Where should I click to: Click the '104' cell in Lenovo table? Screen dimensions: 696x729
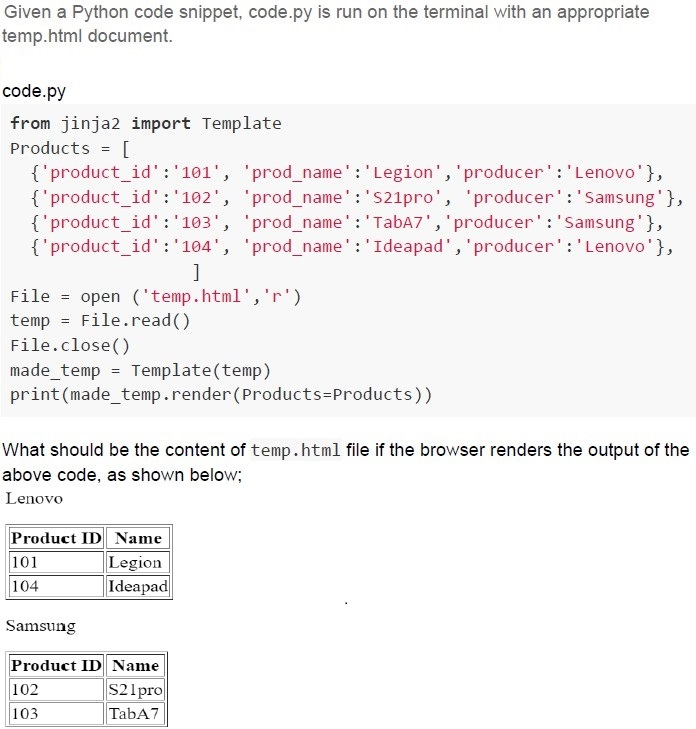[56, 586]
